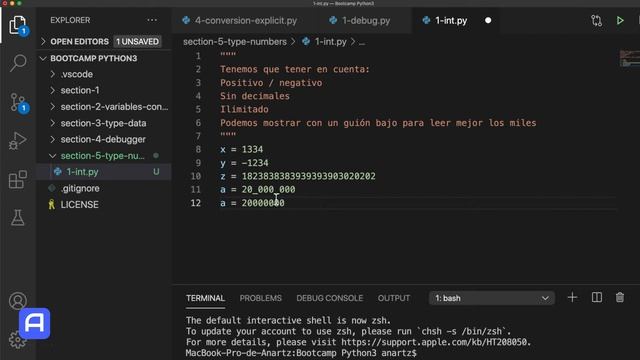Switch to the DEBUG CONSOLE panel tab

pyautogui.click(x=329, y=298)
